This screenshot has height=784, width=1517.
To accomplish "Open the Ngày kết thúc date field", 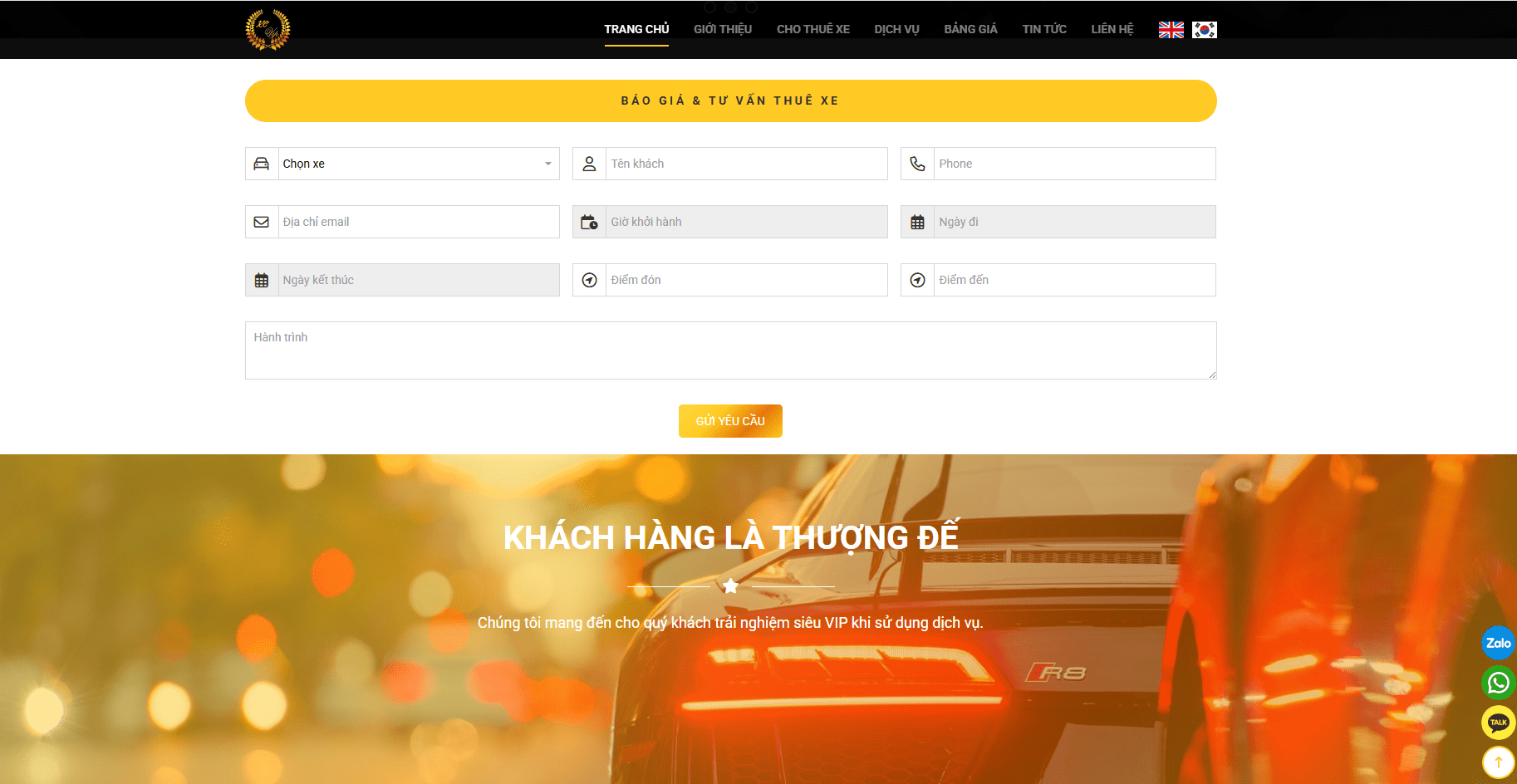I will pos(419,280).
